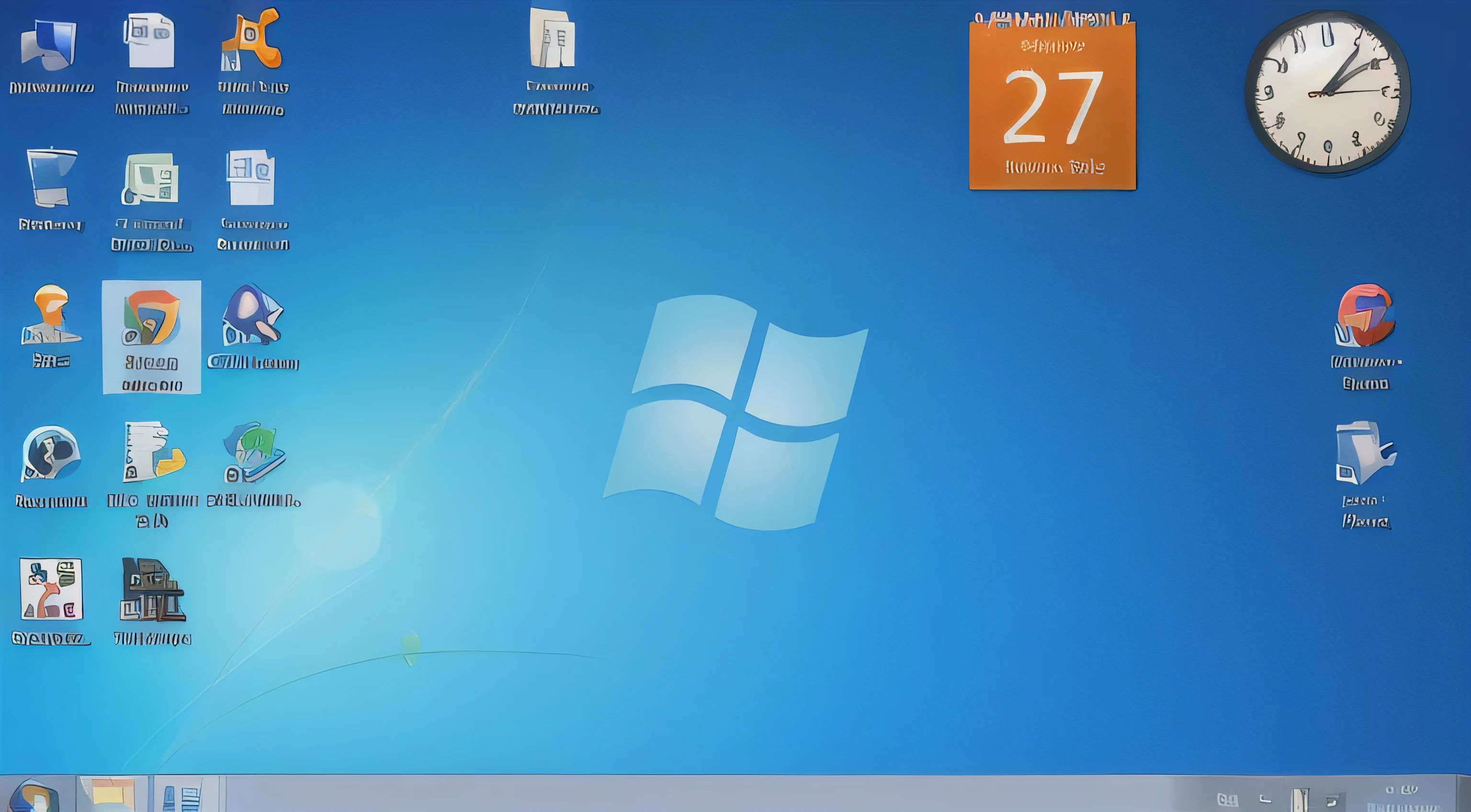Open the document icon with yellow Python logo
Image resolution: width=1471 pixels, height=812 pixels.
(x=152, y=452)
